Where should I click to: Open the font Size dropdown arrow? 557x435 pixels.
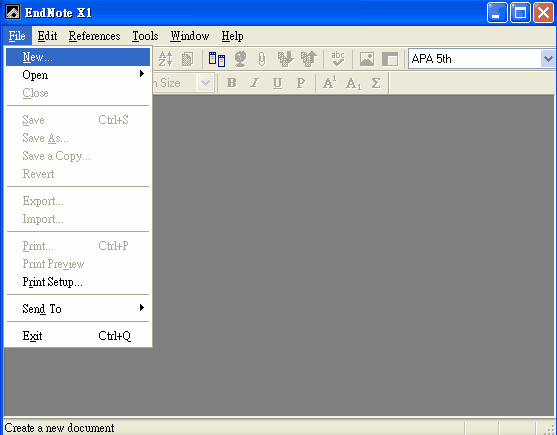205,83
